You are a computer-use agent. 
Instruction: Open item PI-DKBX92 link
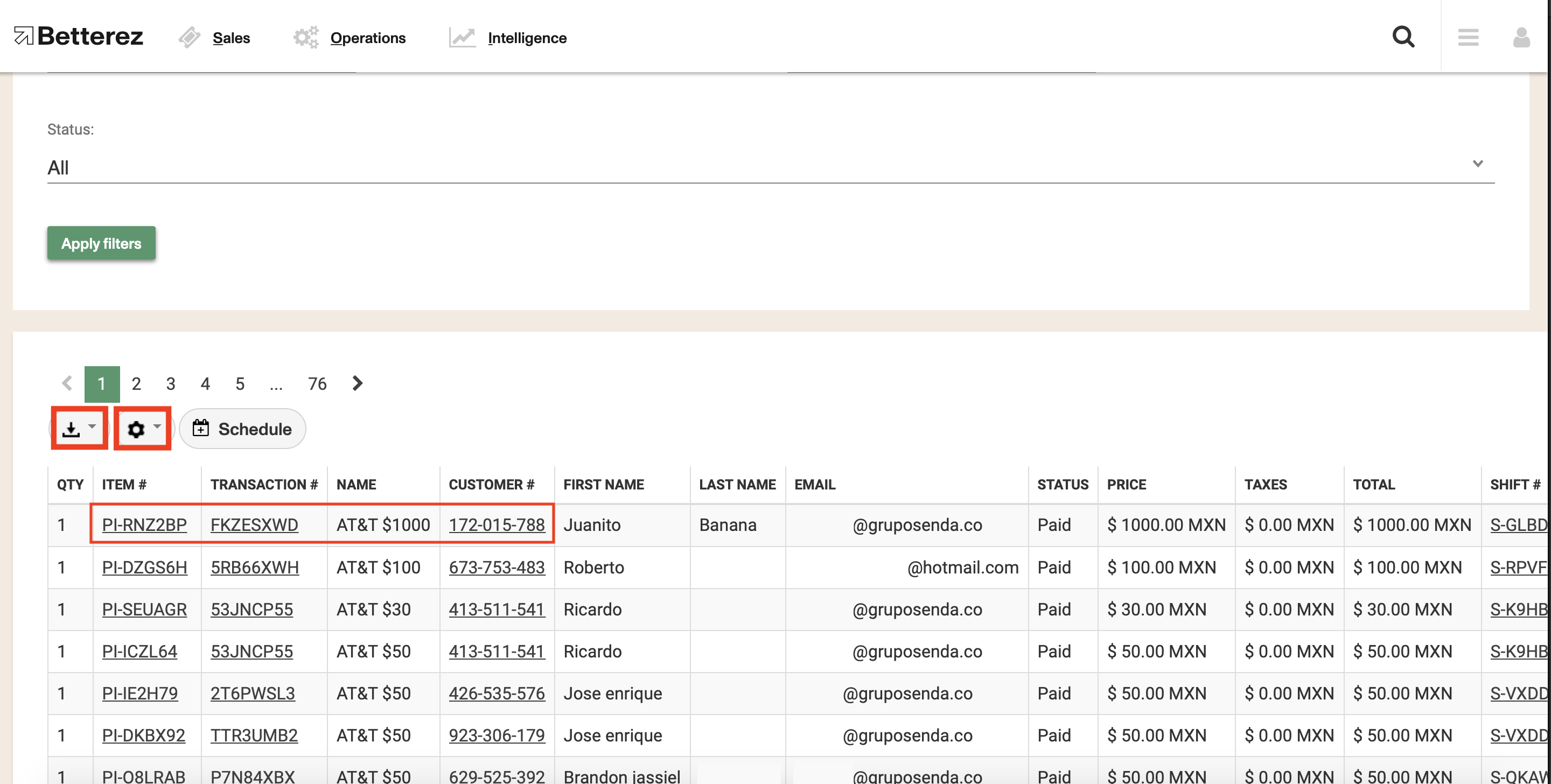pos(143,735)
